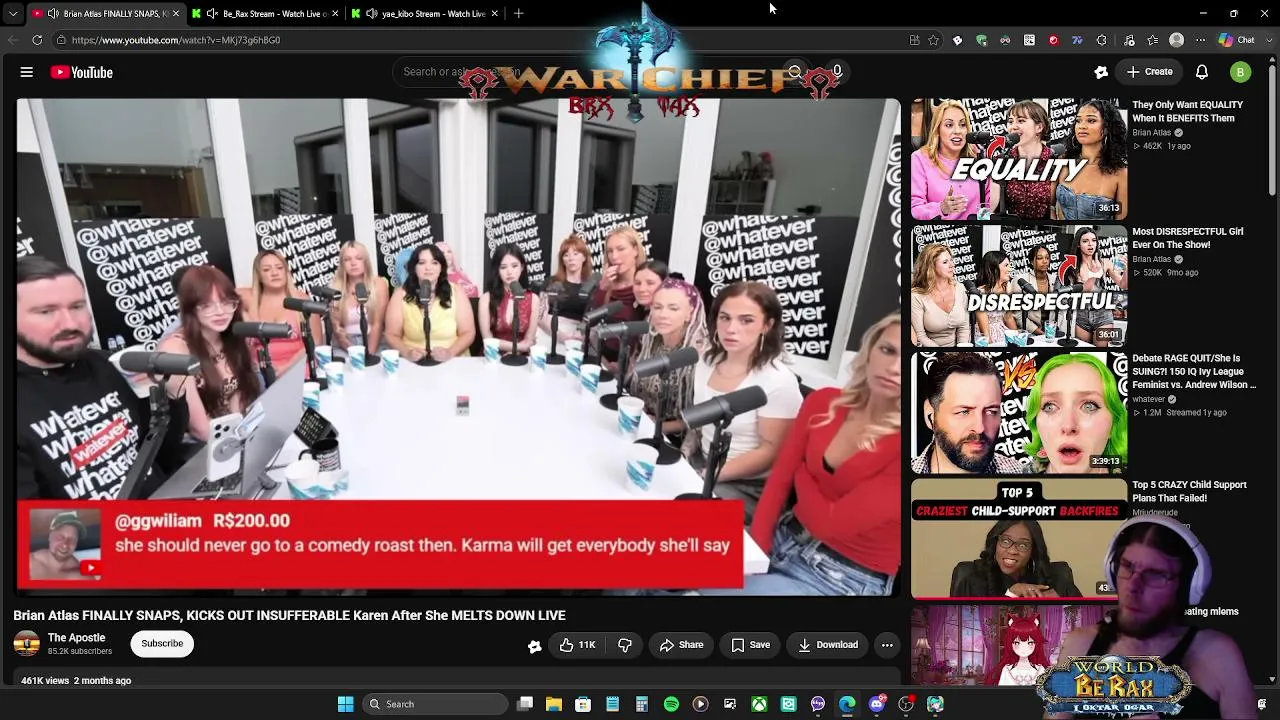
Task: Open Discord from the taskbar
Action: click(x=877, y=704)
